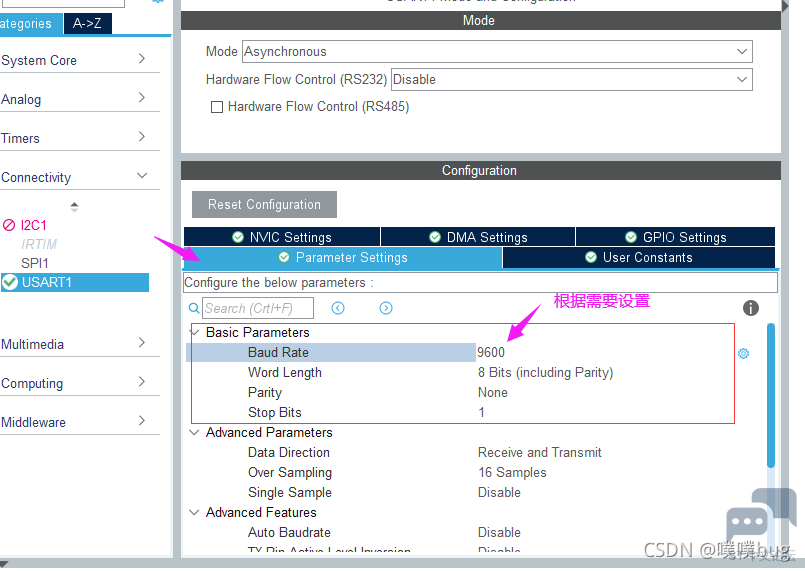Select the Word Length parameter
This screenshot has height=571, width=805.
coord(285,372)
